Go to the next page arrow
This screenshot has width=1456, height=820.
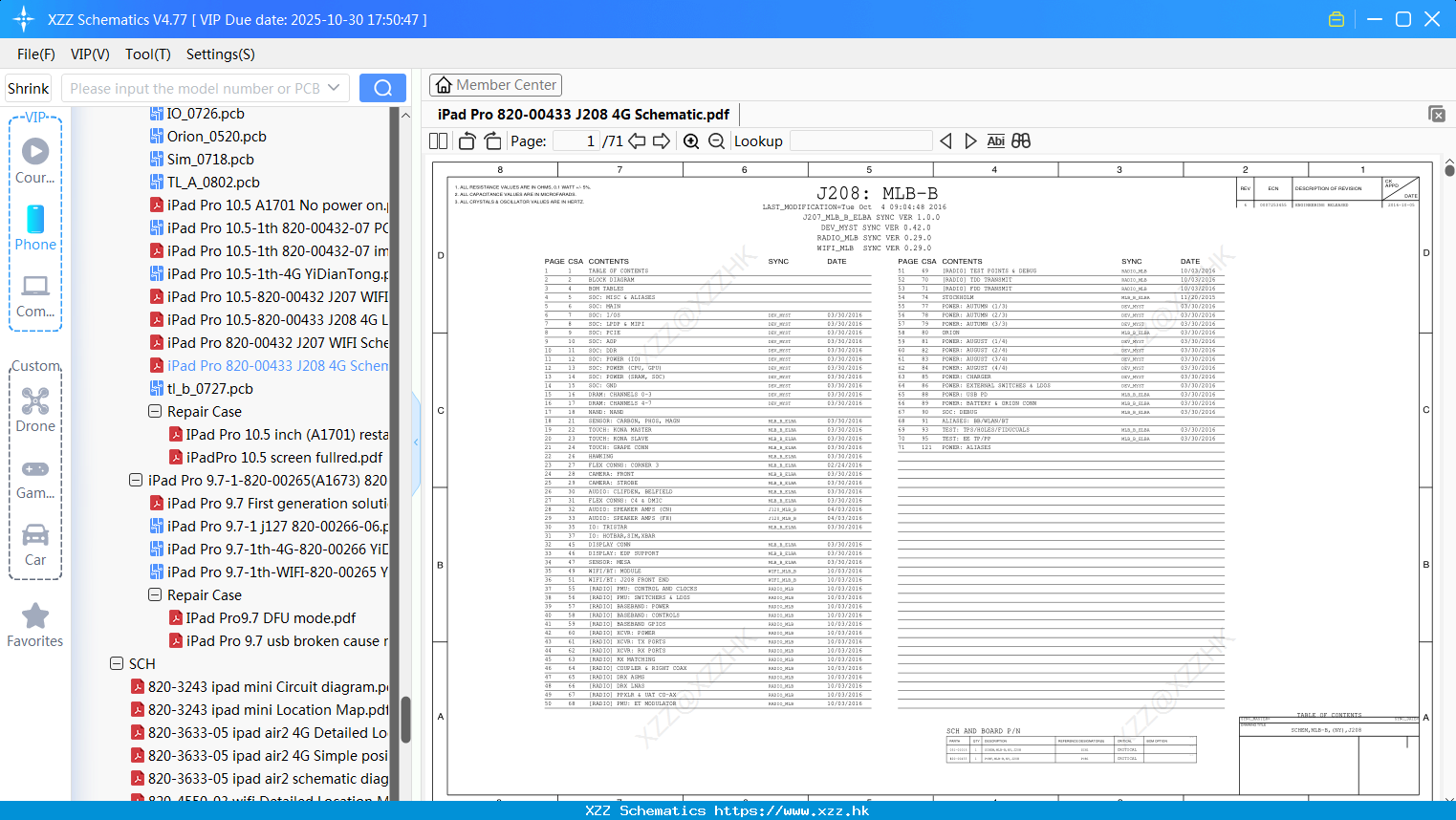662,141
